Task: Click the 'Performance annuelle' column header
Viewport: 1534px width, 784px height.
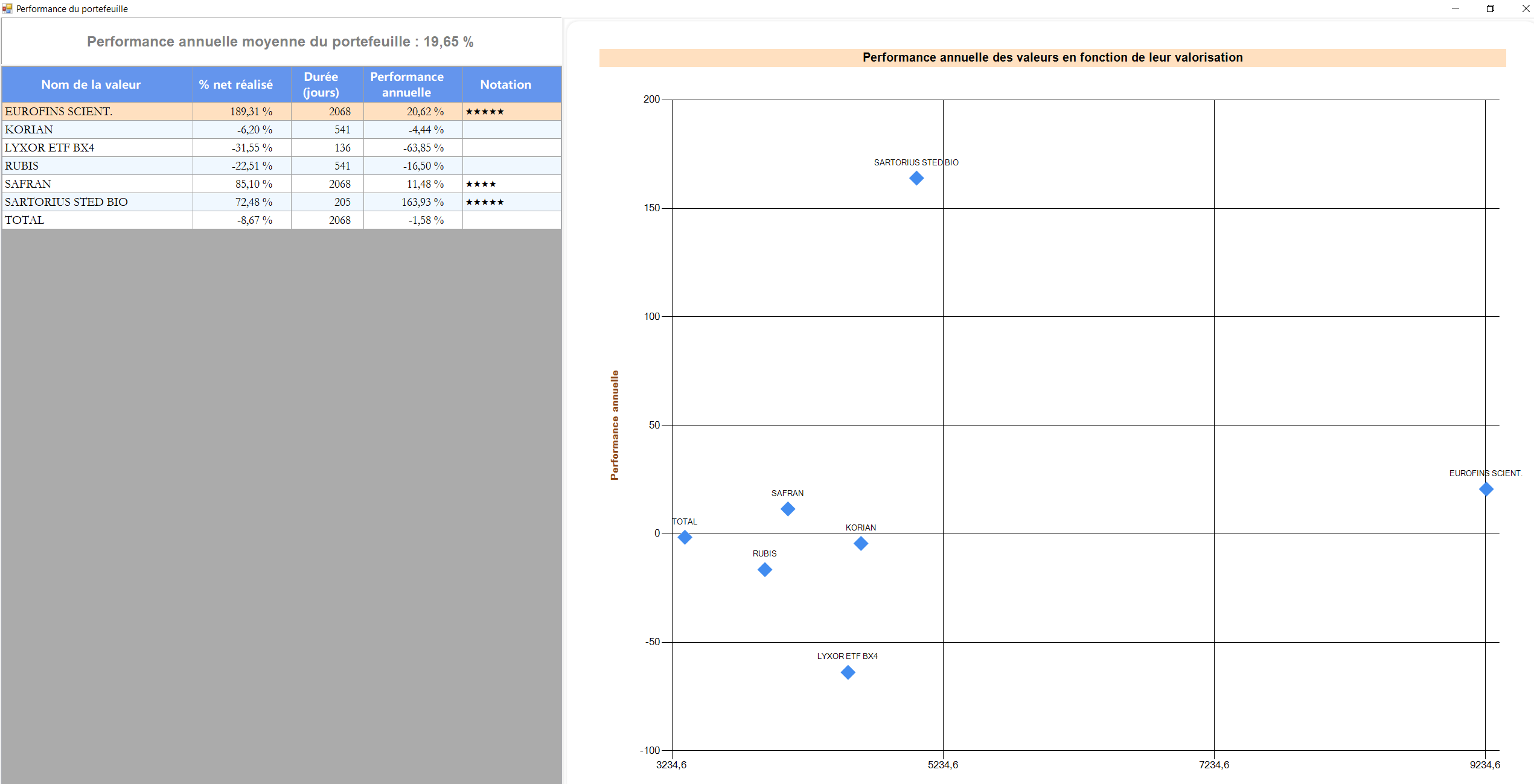Action: tap(413, 84)
